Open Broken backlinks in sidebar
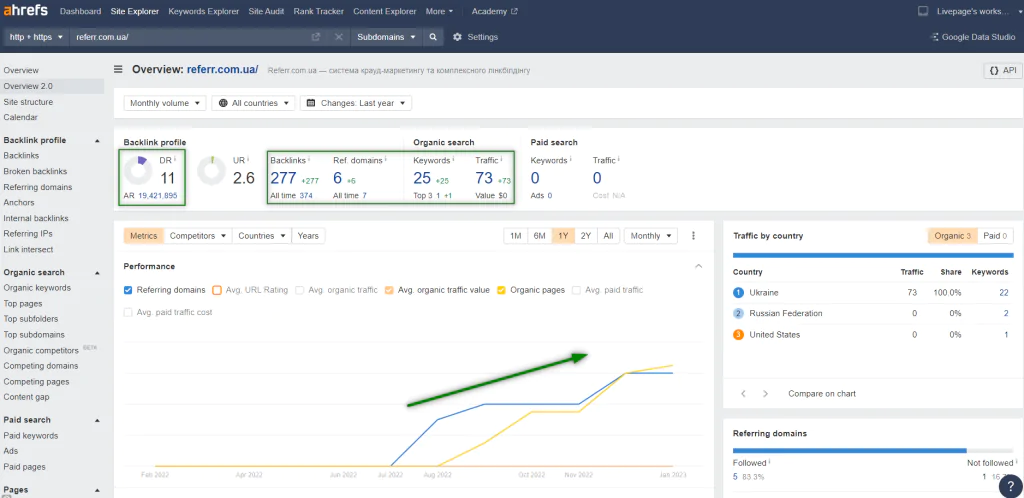Image resolution: width=1024 pixels, height=498 pixels. (x=35, y=172)
